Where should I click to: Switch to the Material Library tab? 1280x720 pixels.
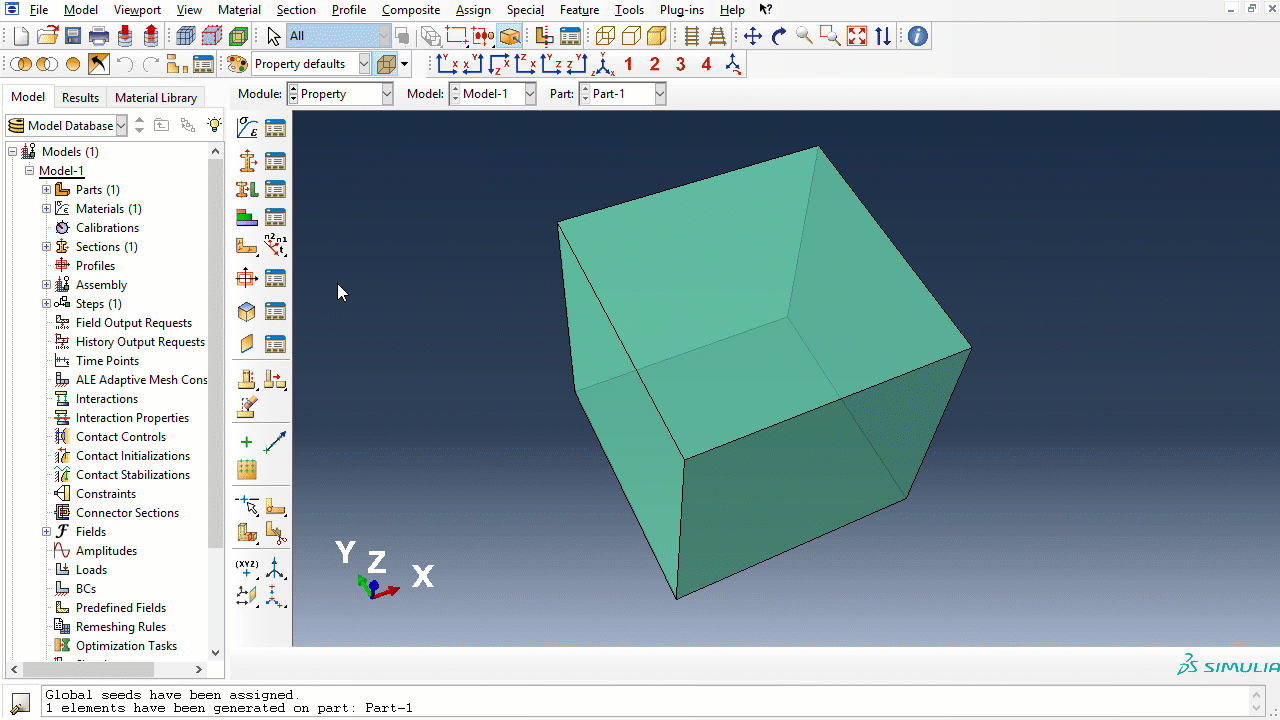click(x=156, y=97)
